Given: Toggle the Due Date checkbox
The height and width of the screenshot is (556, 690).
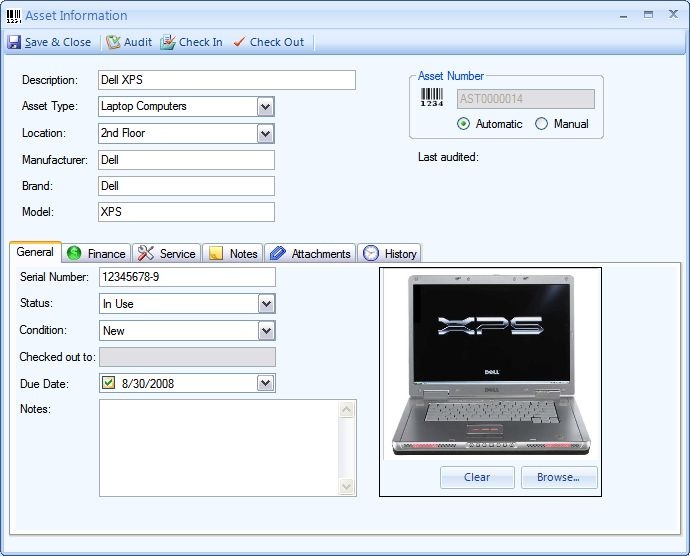Looking at the screenshot, I should [x=108, y=382].
